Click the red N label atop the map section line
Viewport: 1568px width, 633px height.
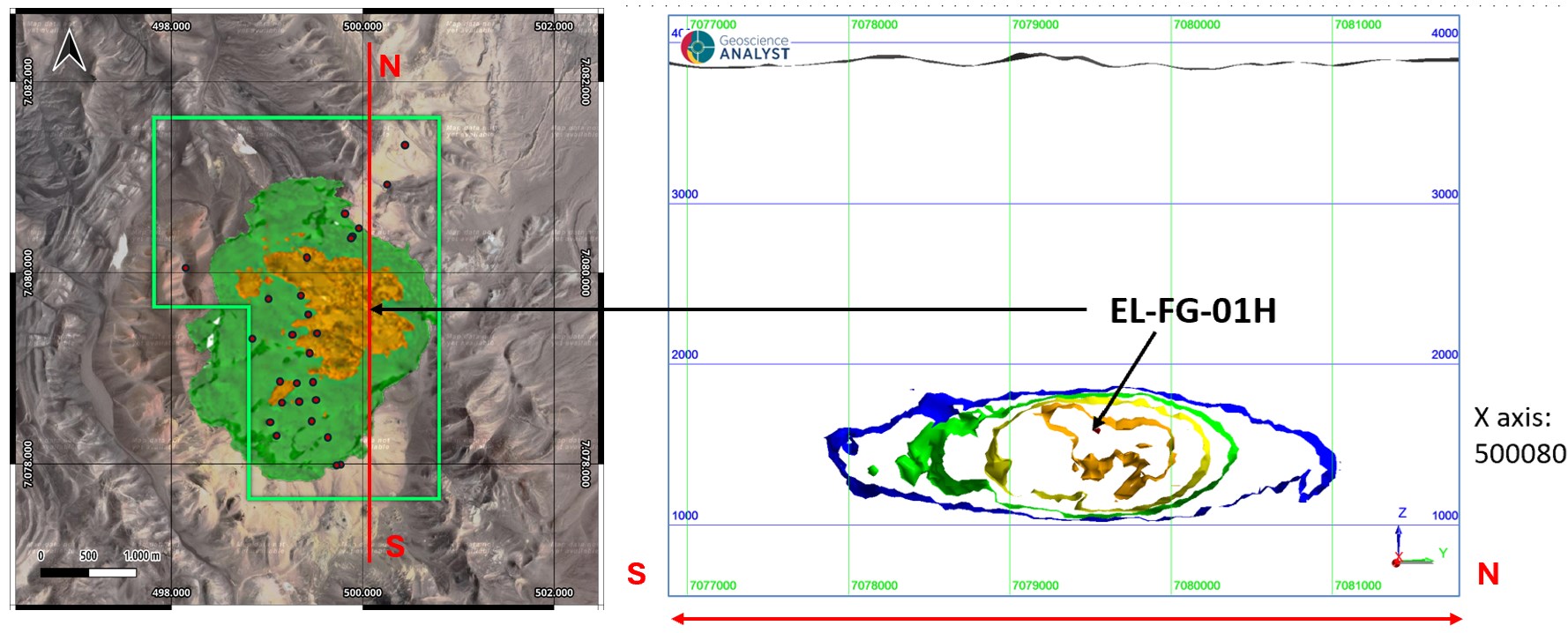[389, 66]
